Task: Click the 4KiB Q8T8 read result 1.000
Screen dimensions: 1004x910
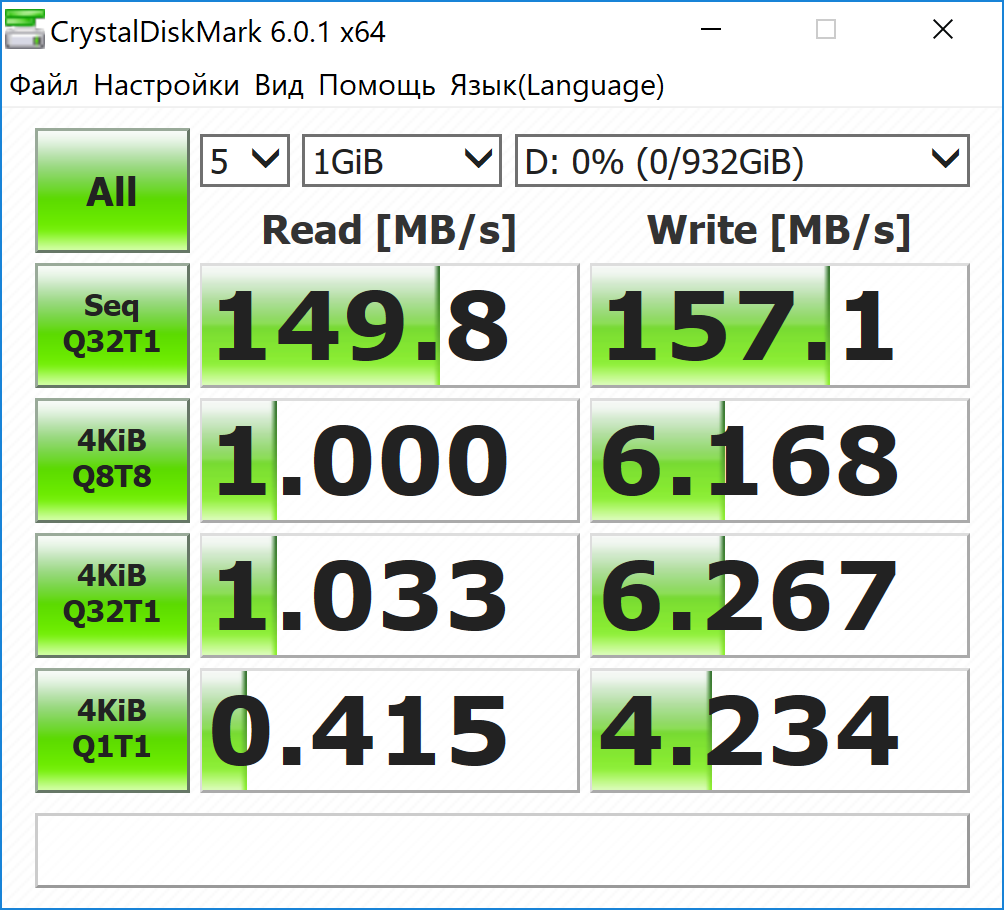Action: click(390, 460)
